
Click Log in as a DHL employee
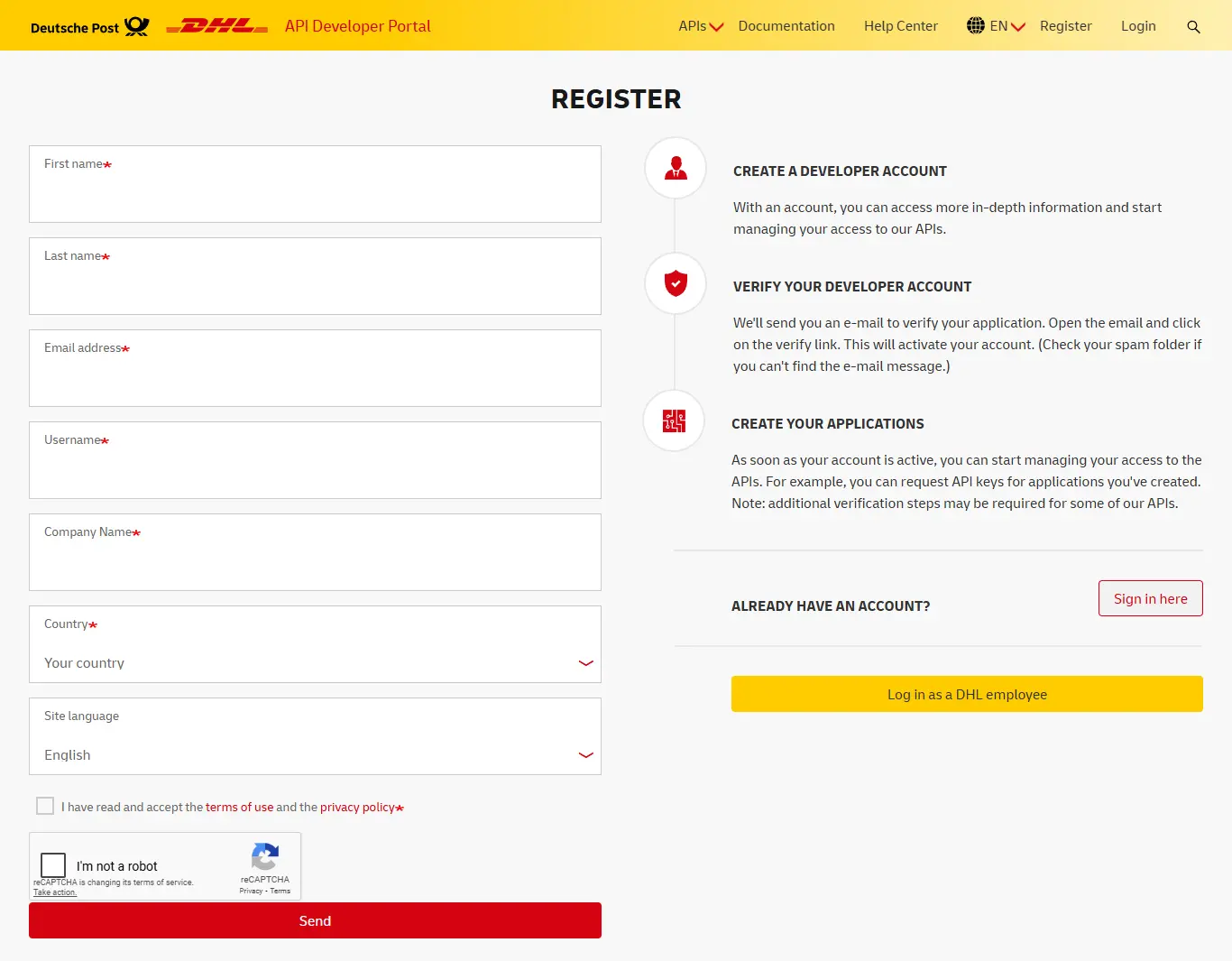coord(967,694)
